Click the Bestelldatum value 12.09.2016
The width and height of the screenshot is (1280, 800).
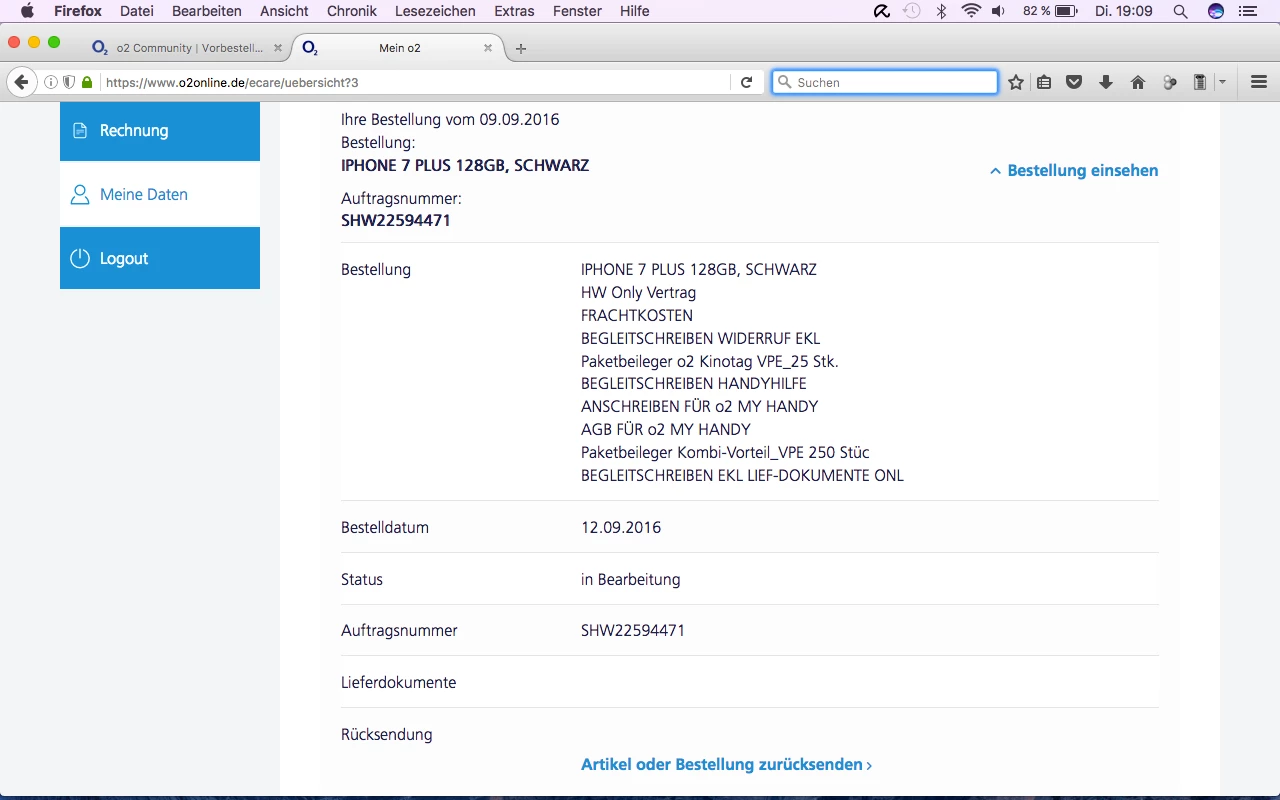[621, 527]
